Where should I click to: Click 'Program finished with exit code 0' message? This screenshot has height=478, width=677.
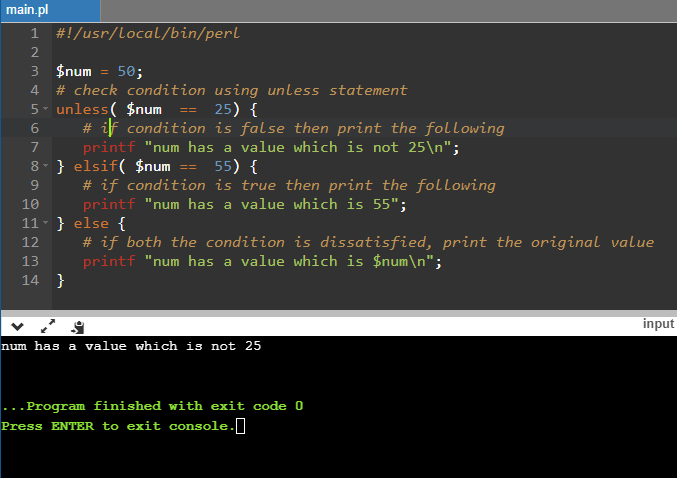click(165, 406)
